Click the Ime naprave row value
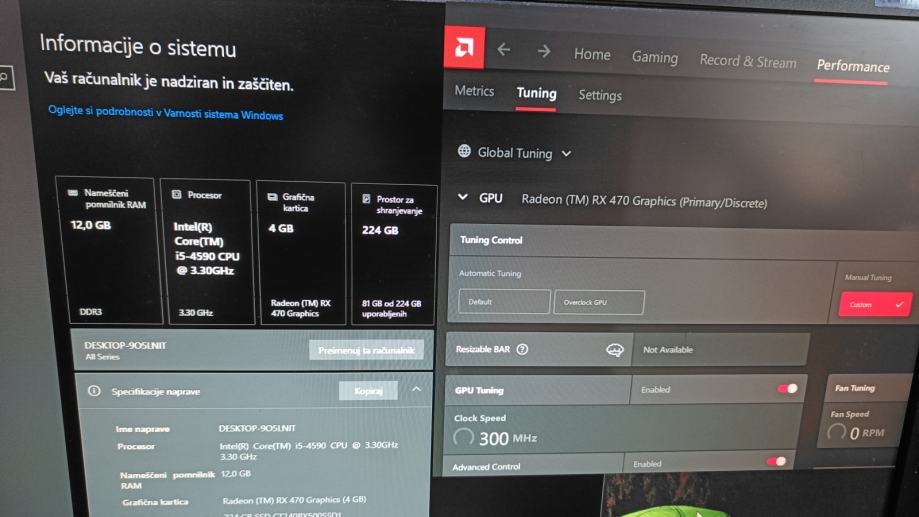The height and width of the screenshot is (517, 919). coord(257,428)
